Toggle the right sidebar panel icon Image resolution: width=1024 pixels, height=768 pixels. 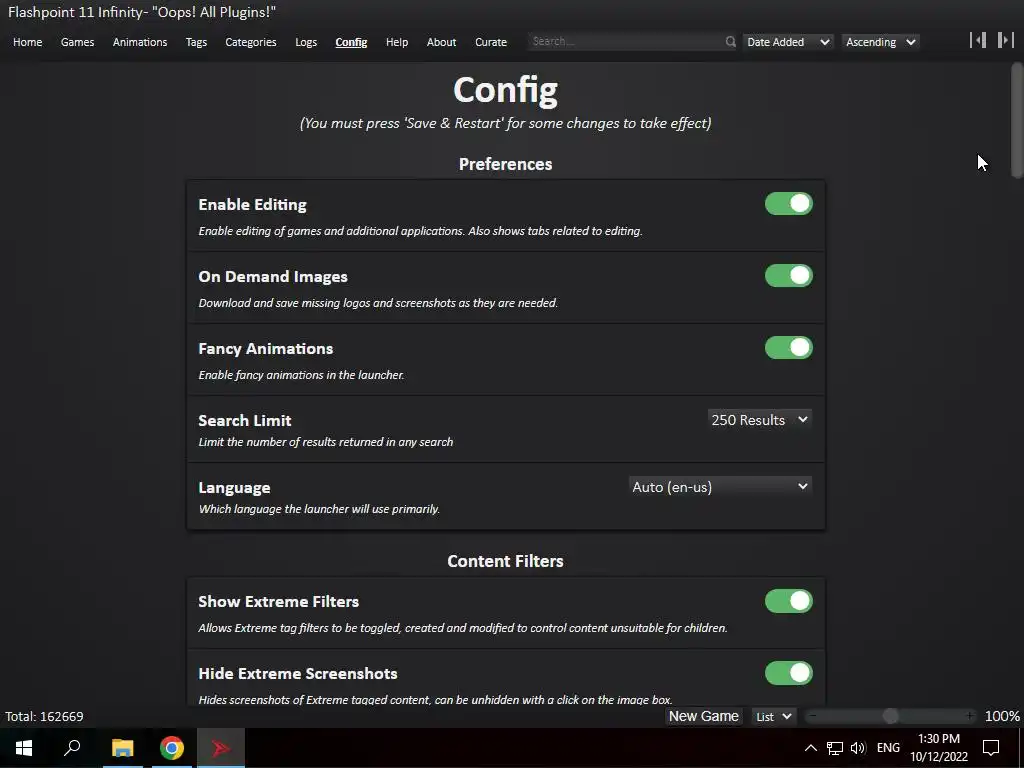click(1005, 40)
